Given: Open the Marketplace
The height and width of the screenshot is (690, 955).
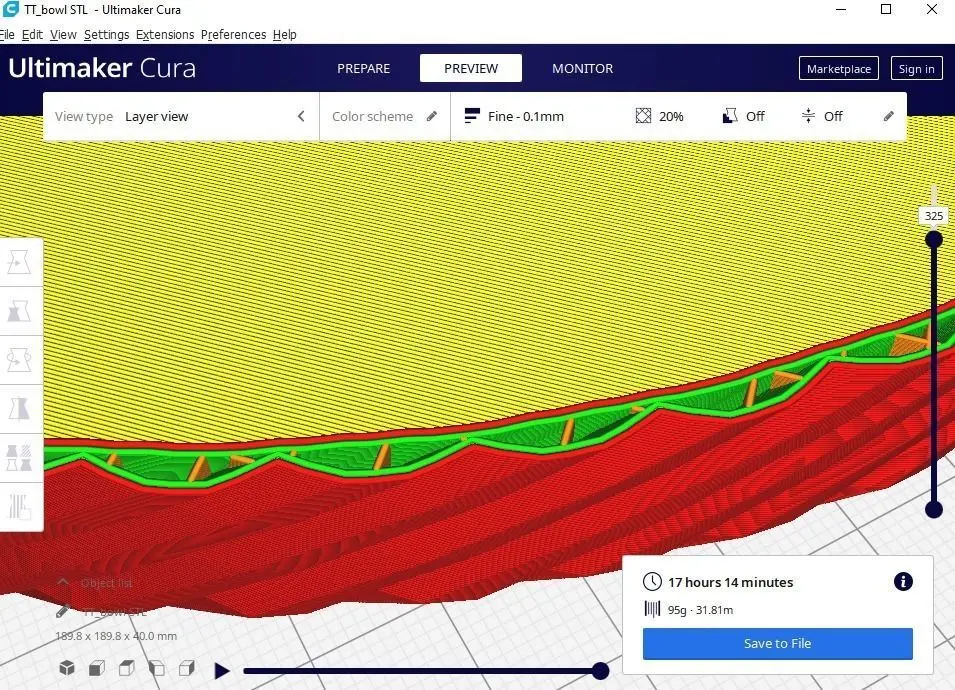Looking at the screenshot, I should point(839,69).
